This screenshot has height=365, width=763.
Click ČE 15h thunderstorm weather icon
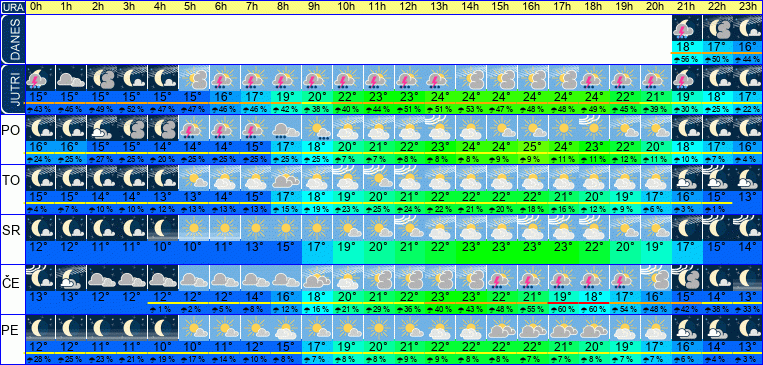click(x=502, y=278)
